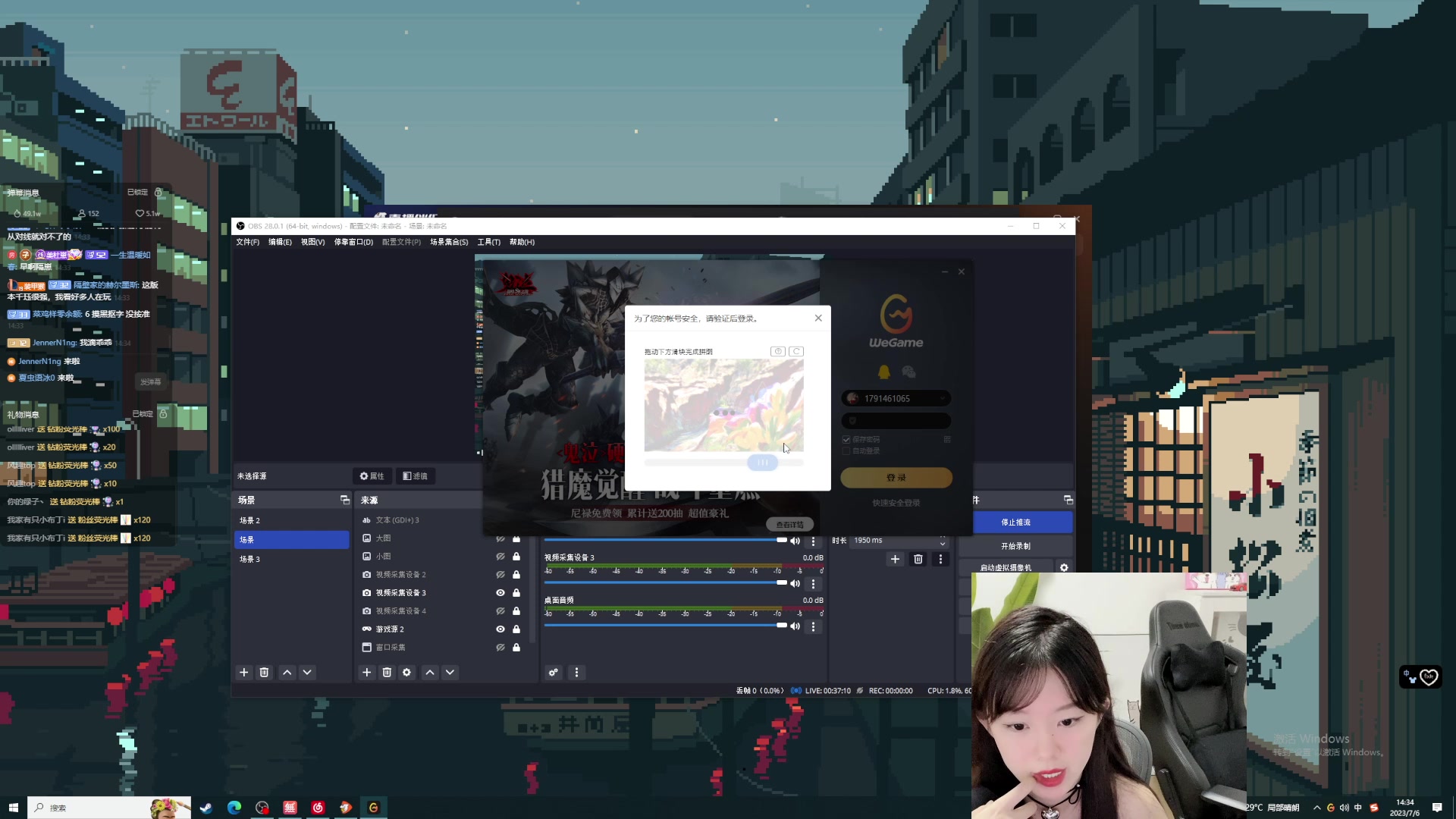Screen dimensions: 1456x819
Task: Move selected source up arrow
Action: click(x=430, y=673)
